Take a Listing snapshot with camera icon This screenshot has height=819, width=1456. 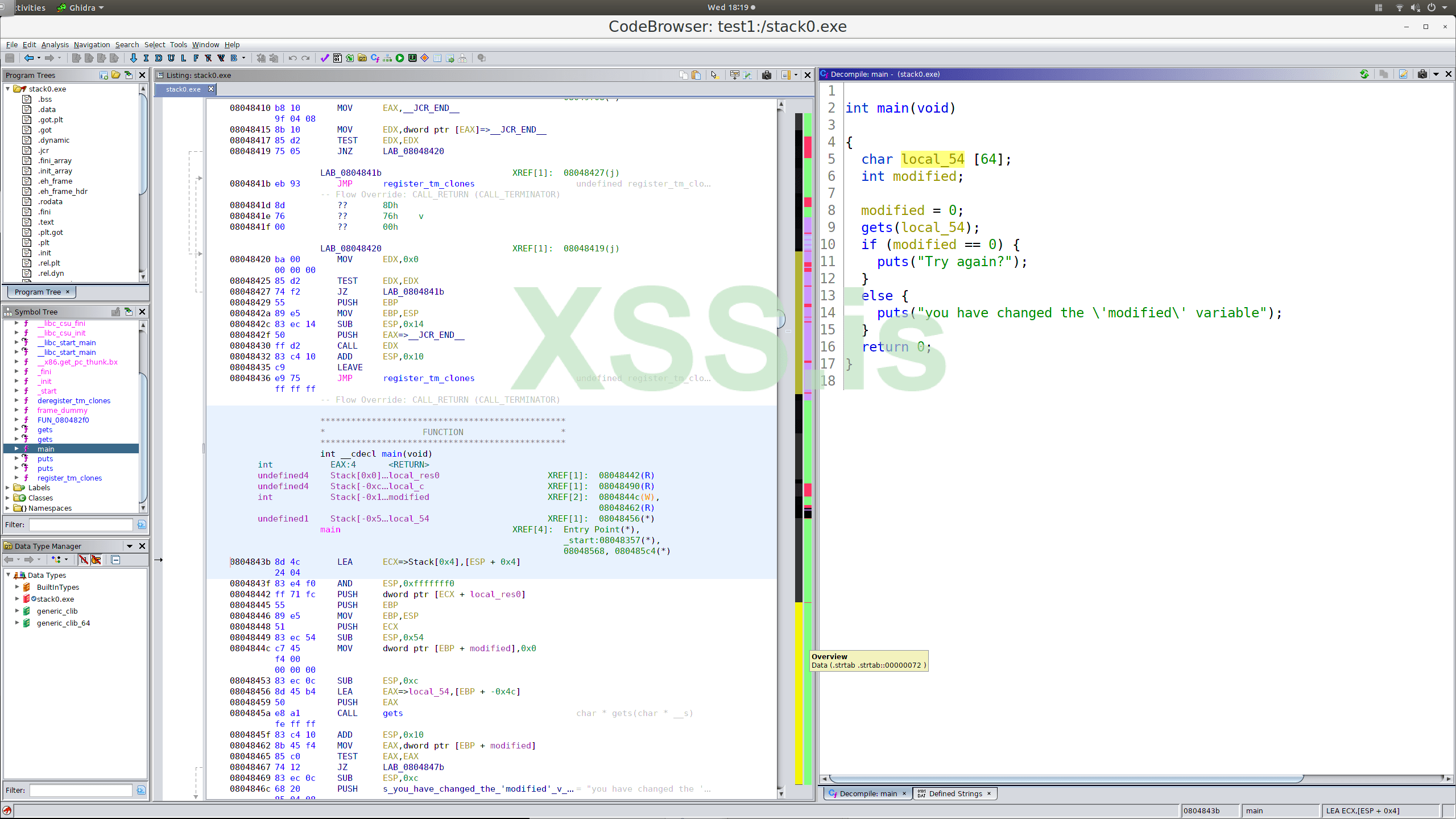coord(766,75)
